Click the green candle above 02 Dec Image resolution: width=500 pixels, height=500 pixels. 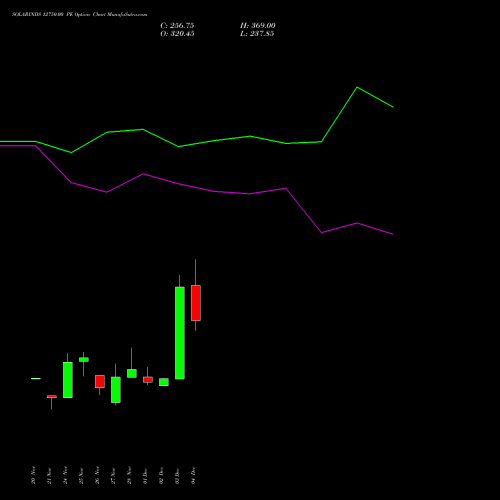[x=164, y=382]
